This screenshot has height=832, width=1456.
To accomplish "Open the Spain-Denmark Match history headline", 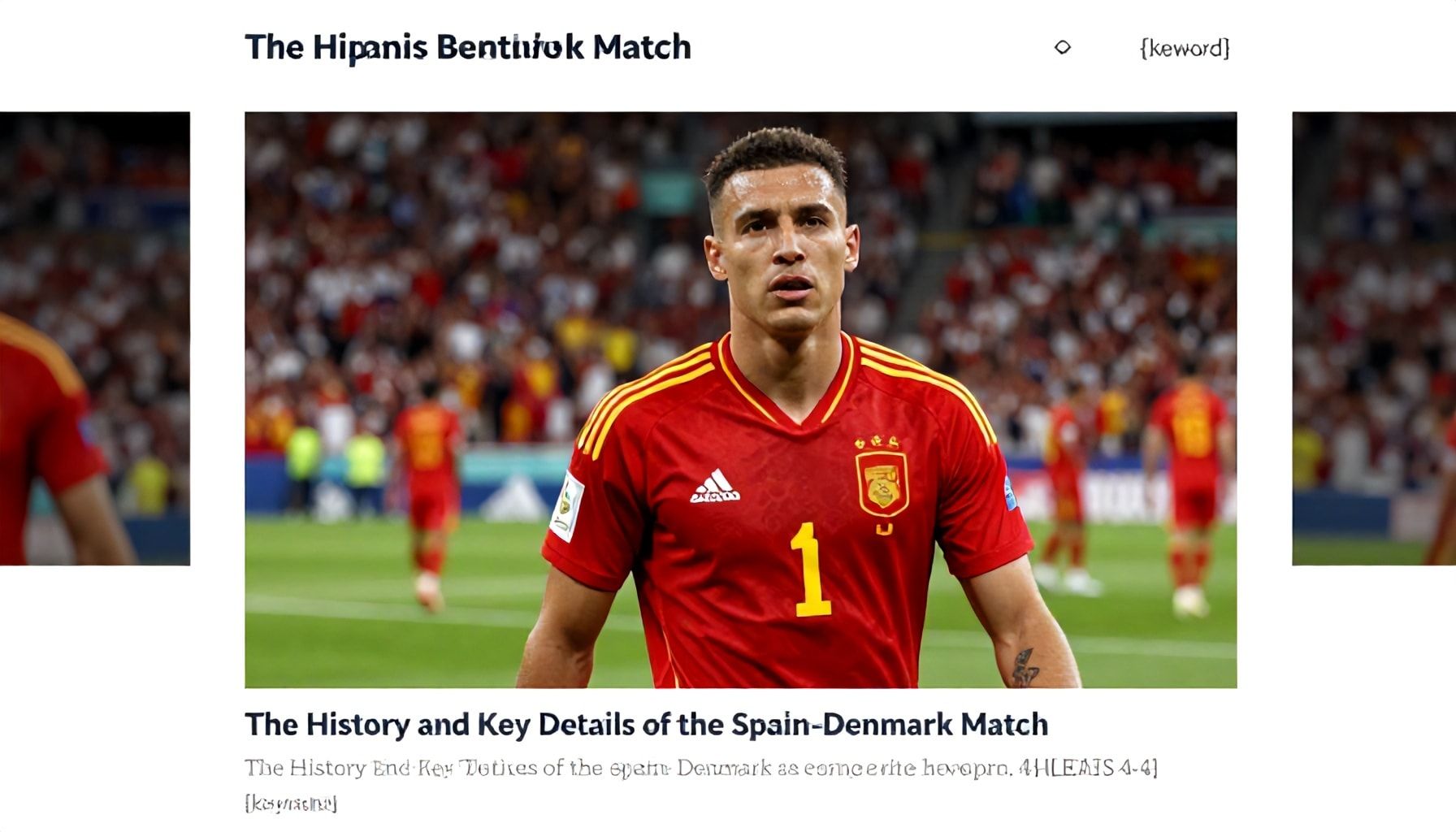I will (x=647, y=724).
